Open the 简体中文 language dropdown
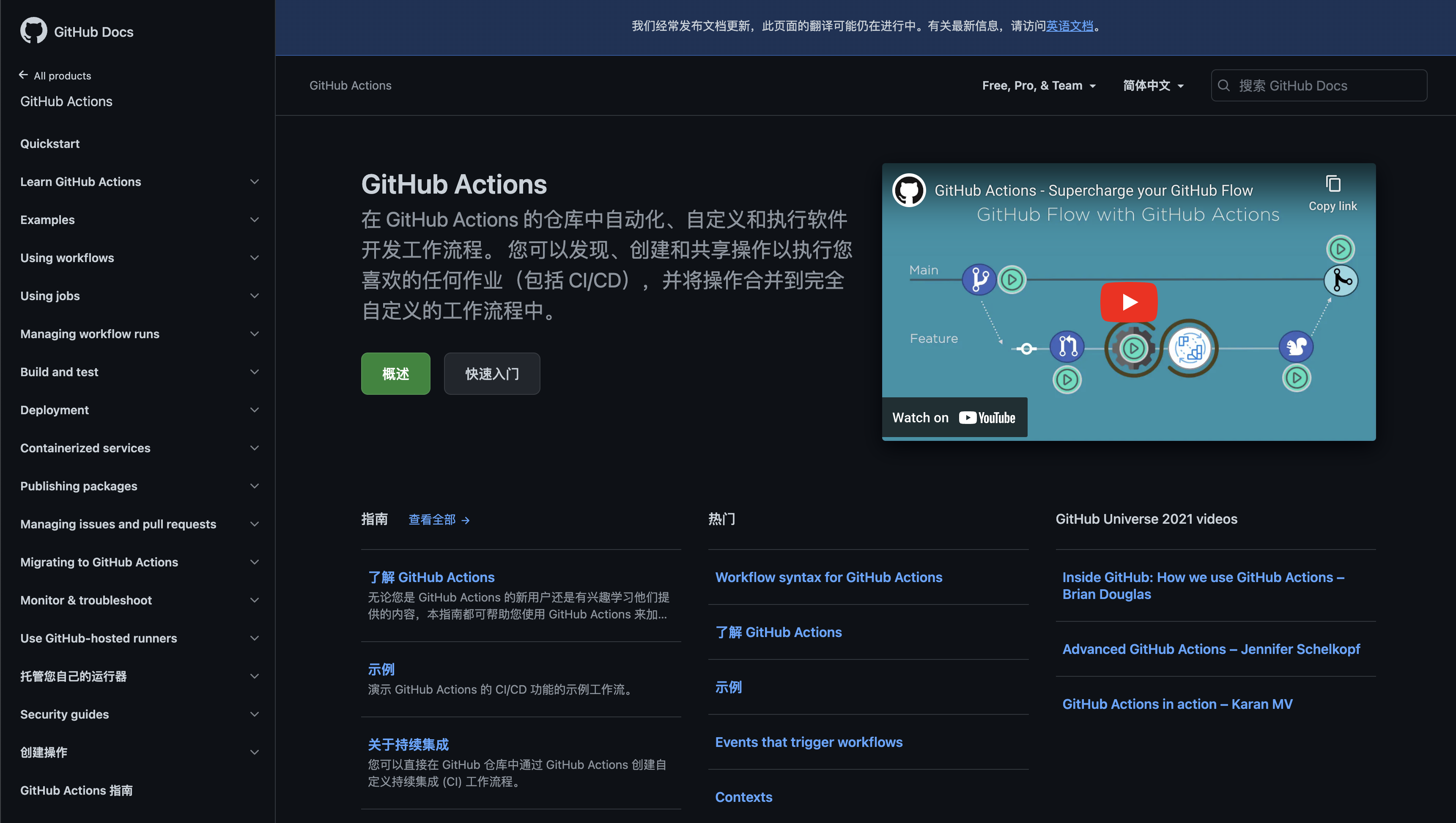The height and width of the screenshot is (823, 1456). pos(1153,85)
